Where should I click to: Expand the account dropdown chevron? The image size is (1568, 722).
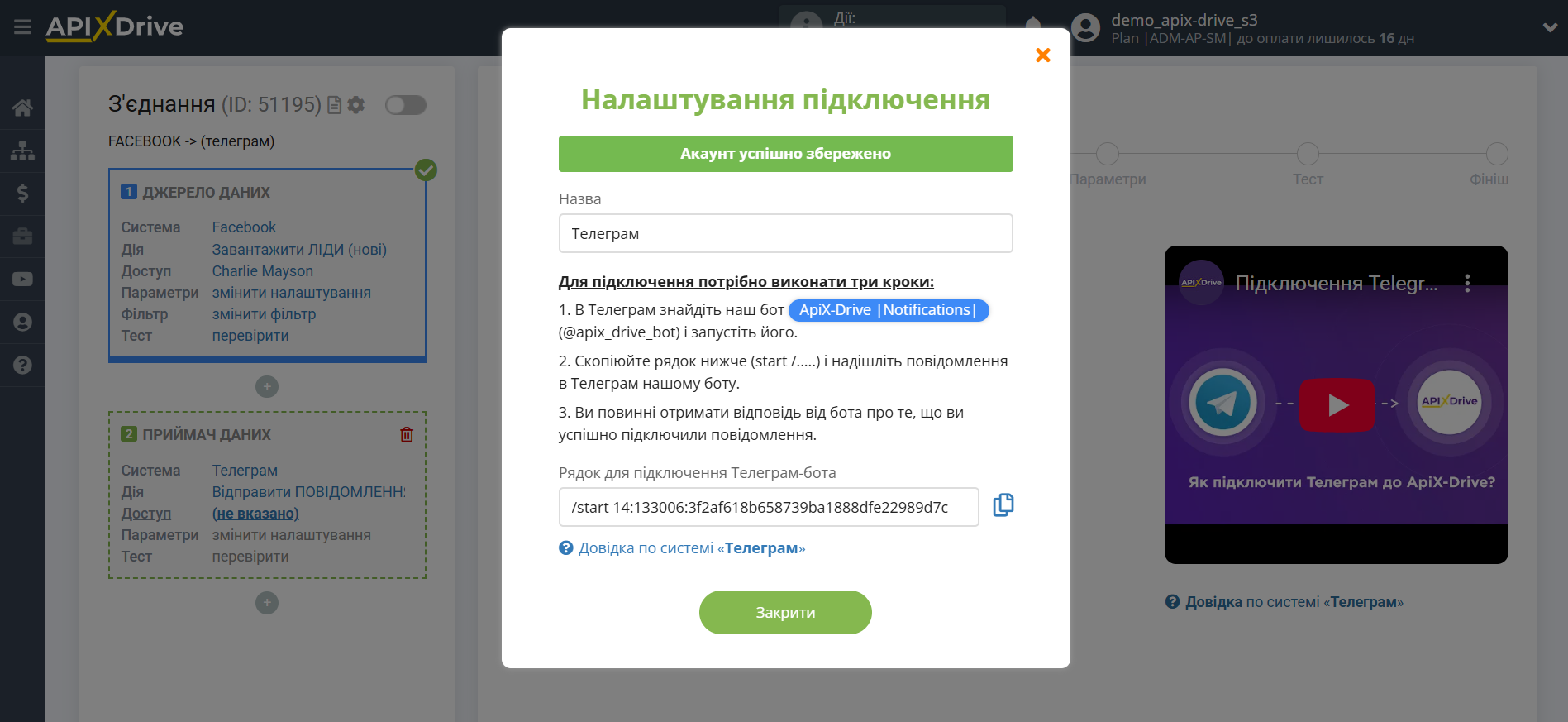tap(1550, 27)
